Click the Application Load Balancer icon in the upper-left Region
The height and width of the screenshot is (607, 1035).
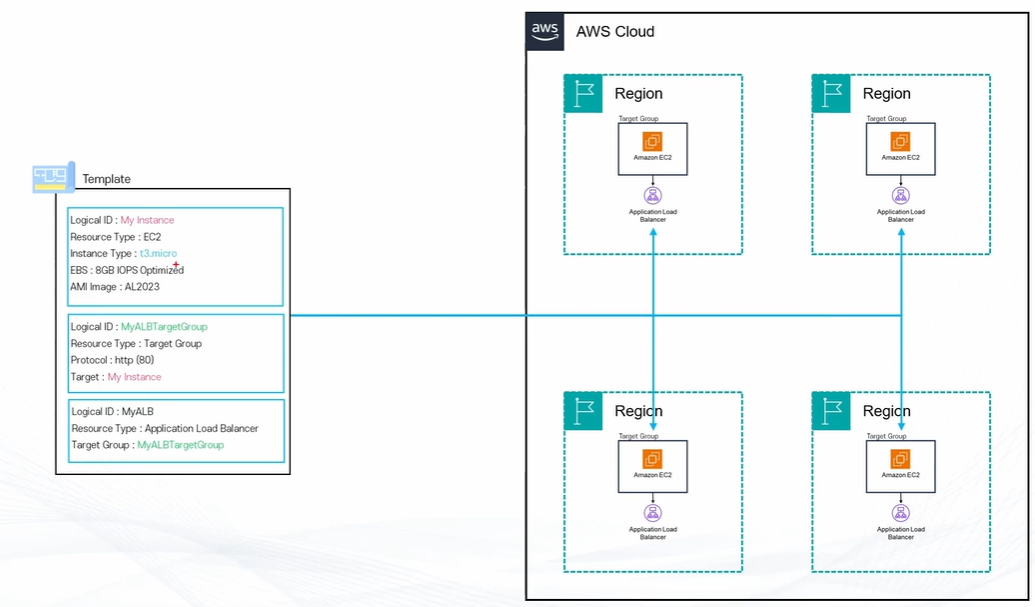(x=653, y=195)
